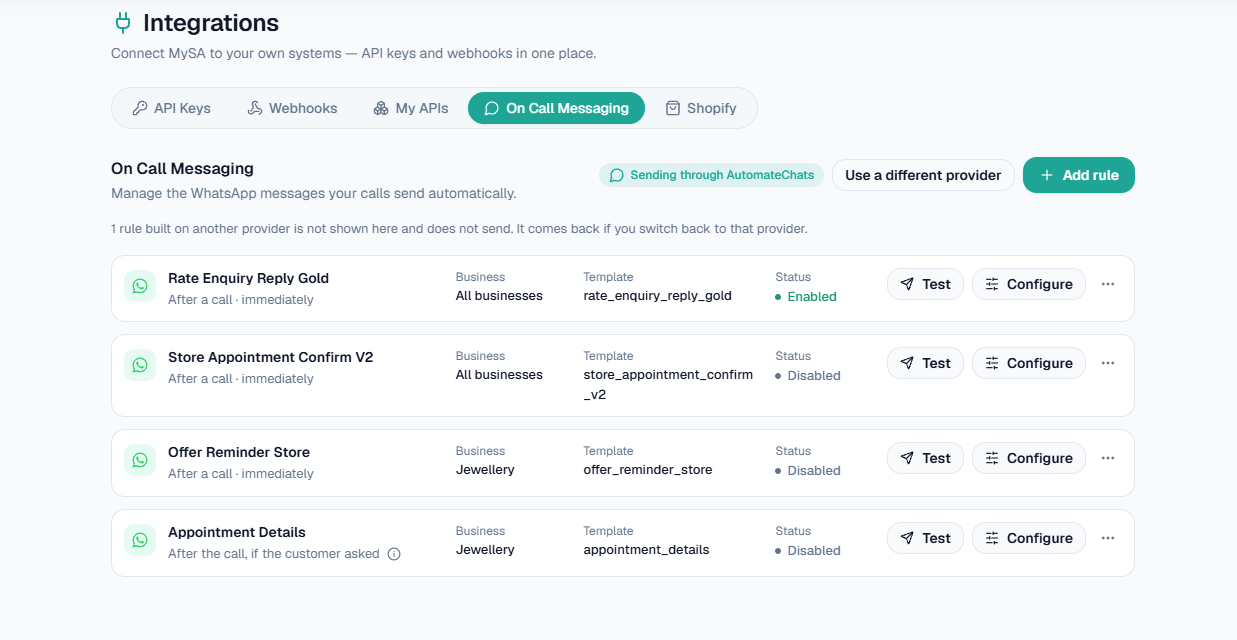
Task: Click the Enabled status of Rate Enquiry rule
Action: click(x=806, y=296)
